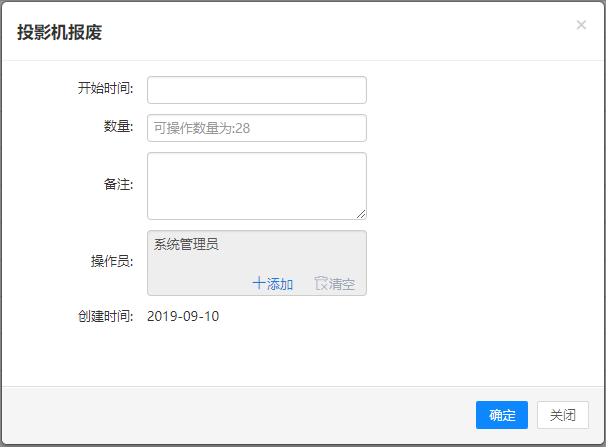Select the 2019-09-10 creation date value
Screen dimensions: 606x447
click(x=183, y=317)
